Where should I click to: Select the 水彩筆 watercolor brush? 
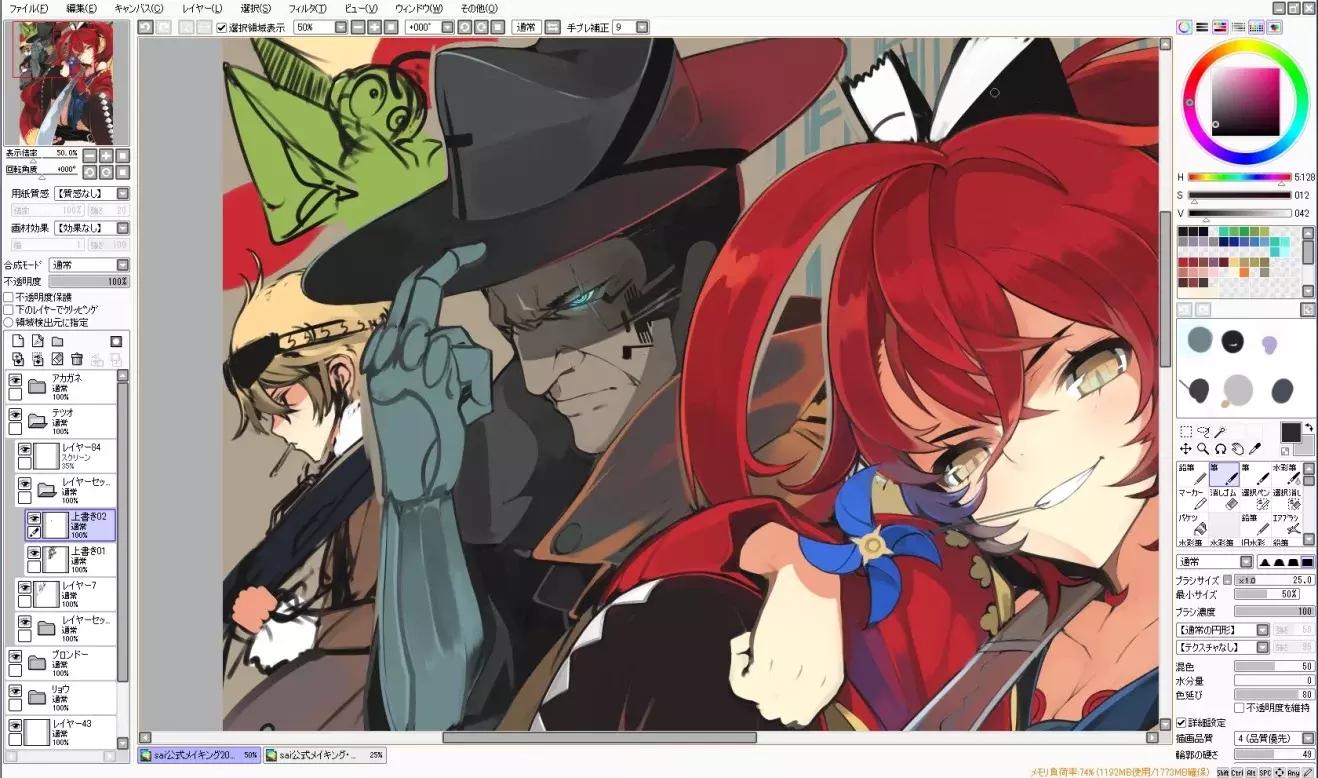click(1285, 474)
